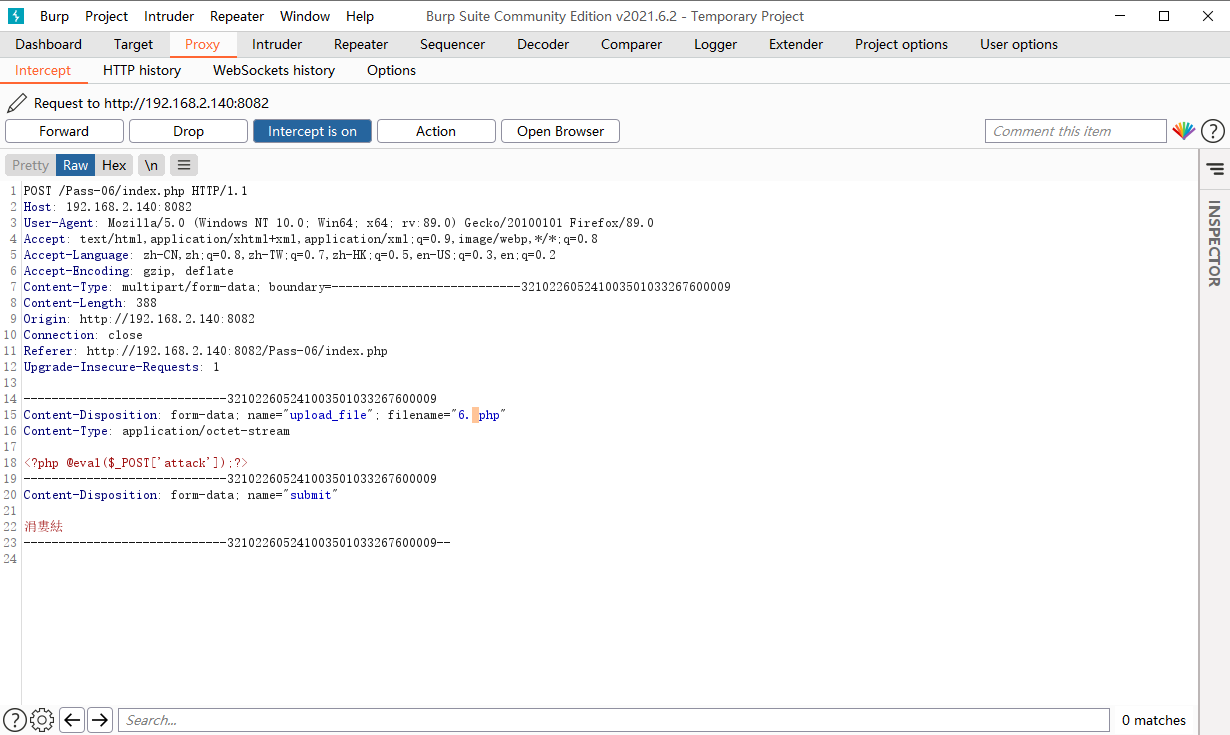1230x735 pixels.
Task: Click the Comment this item field
Action: 1076,131
